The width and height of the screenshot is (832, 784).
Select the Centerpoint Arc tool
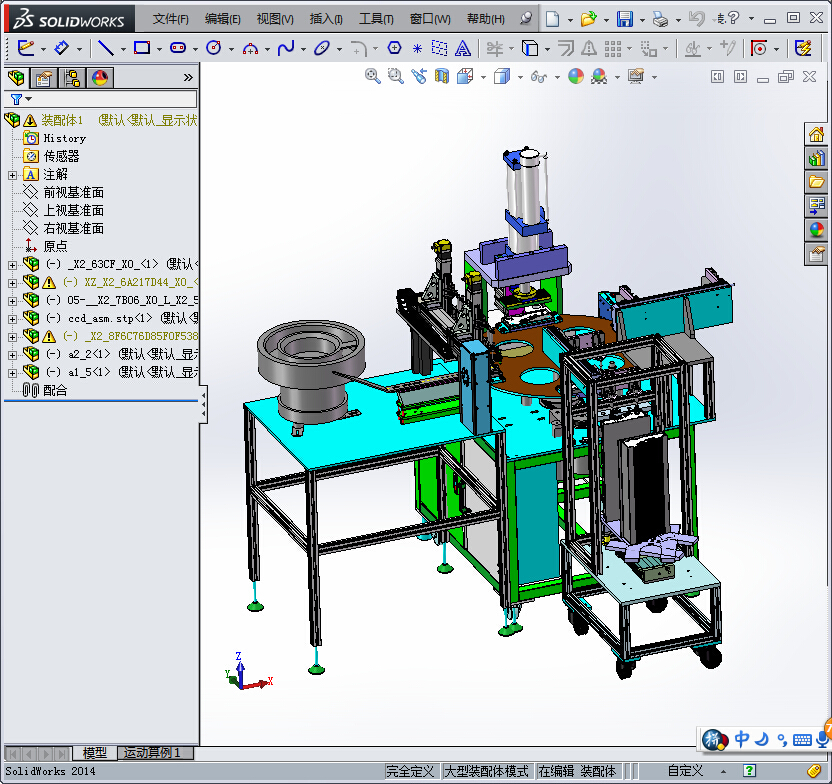[x=250, y=49]
